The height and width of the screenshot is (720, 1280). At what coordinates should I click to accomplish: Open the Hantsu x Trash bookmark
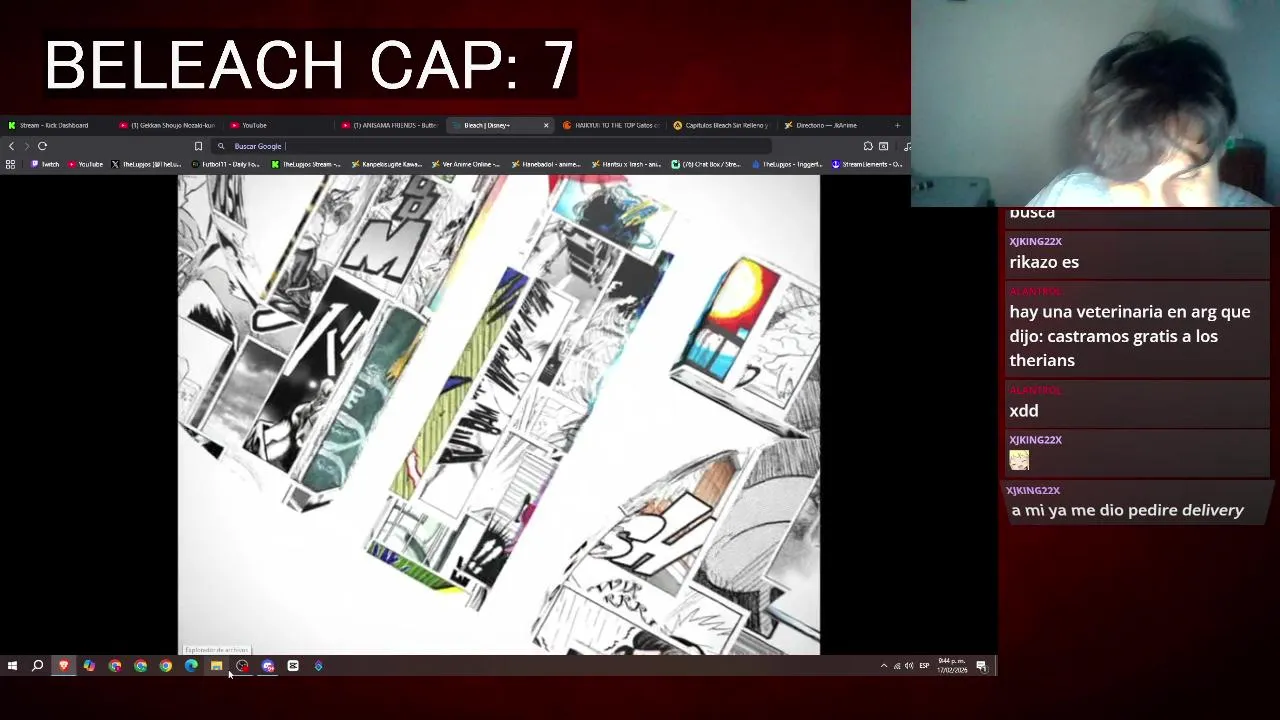(626, 164)
